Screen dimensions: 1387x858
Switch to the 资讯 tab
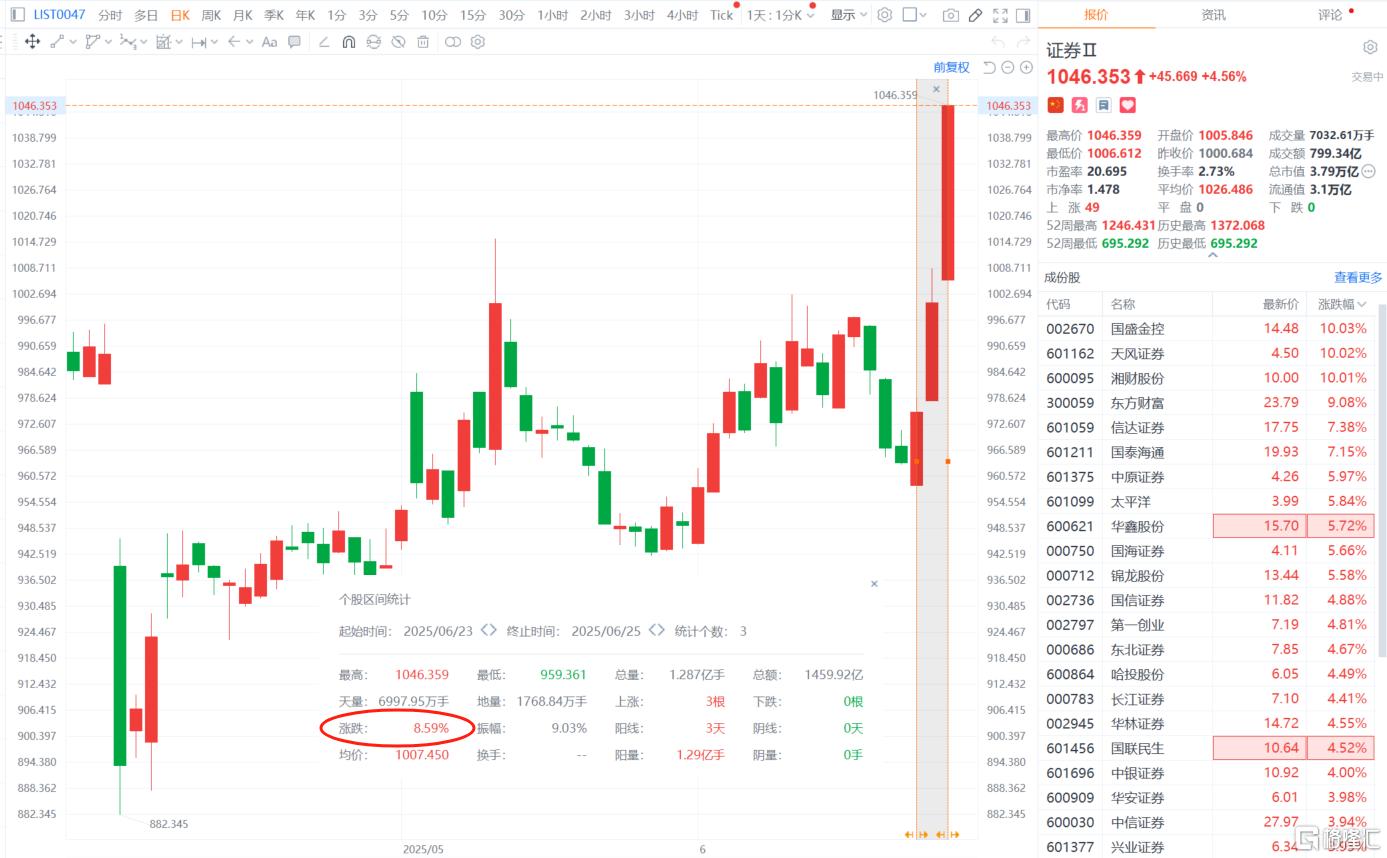pos(1213,15)
